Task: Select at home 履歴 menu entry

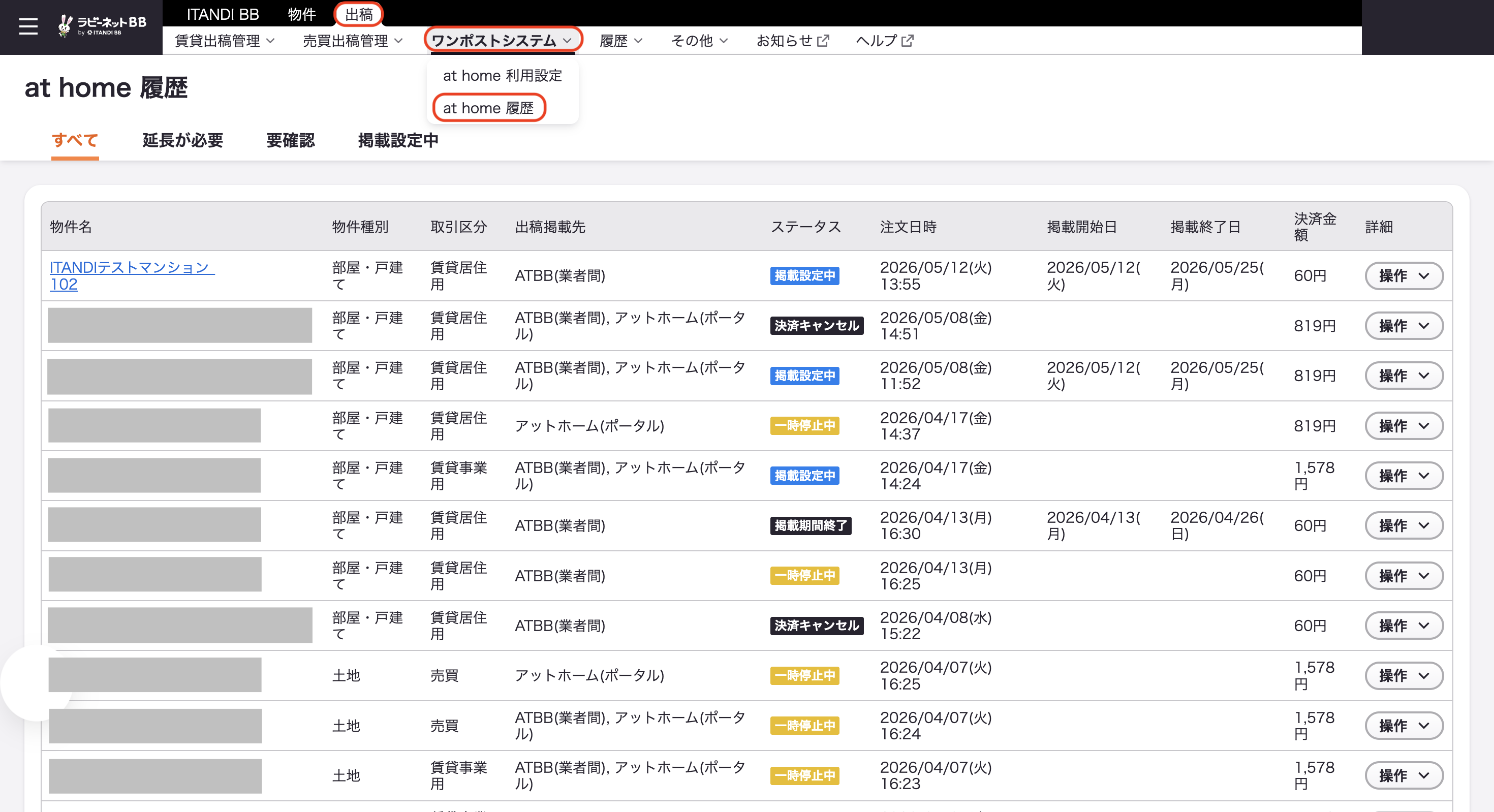Action: tap(488, 108)
